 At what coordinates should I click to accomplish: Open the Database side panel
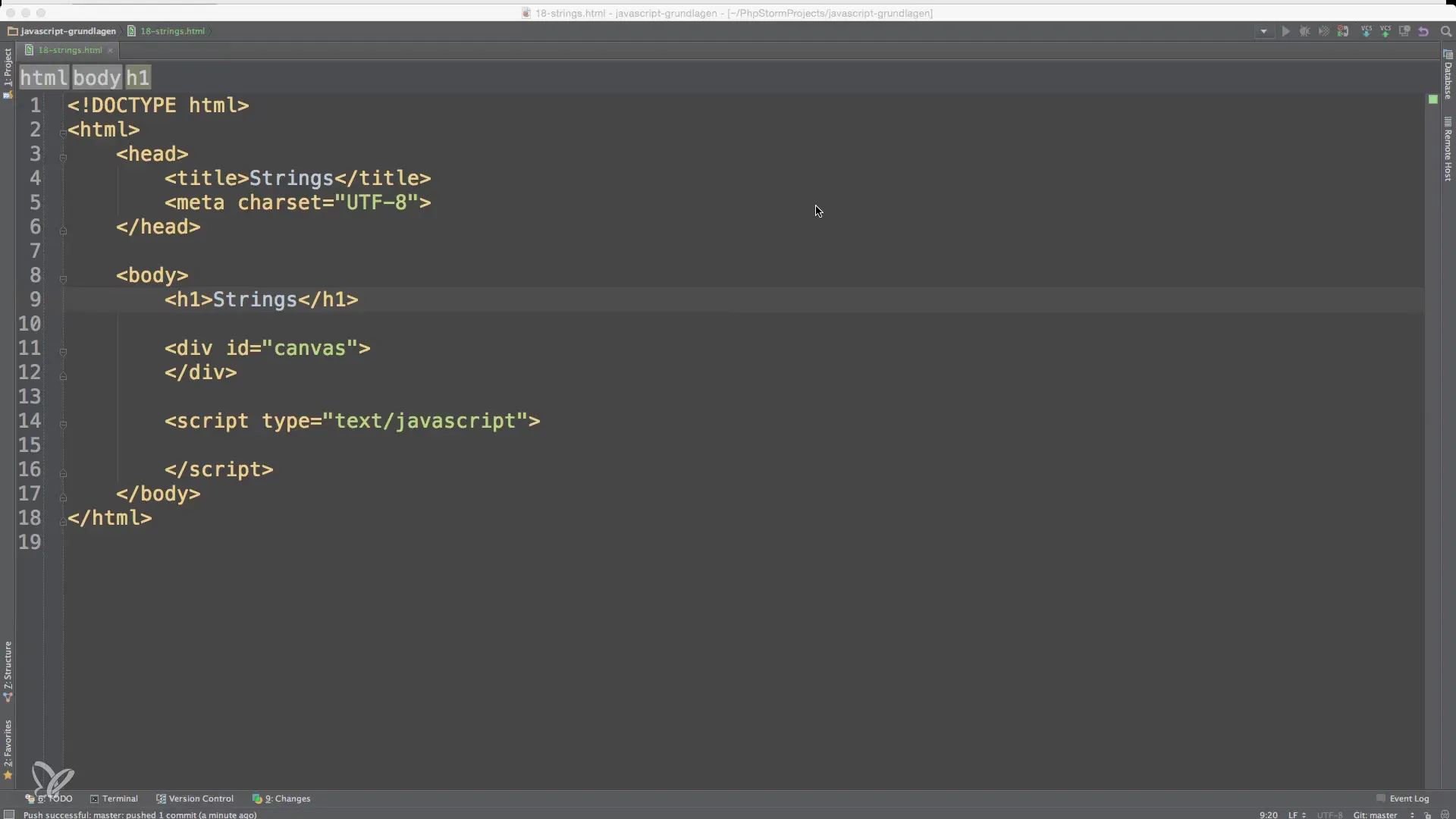1448,74
